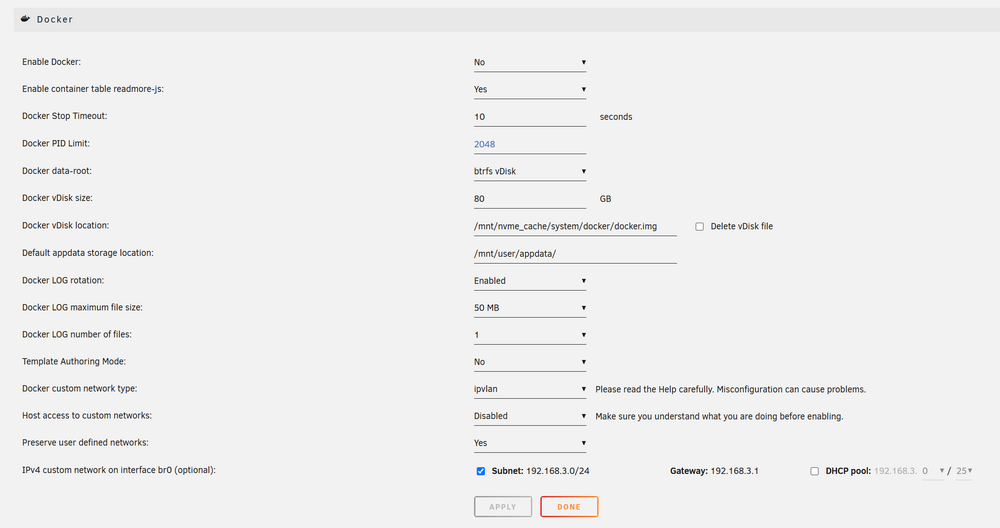
Task: Open the Docker LOG rotation dropdown
Action: (529, 281)
